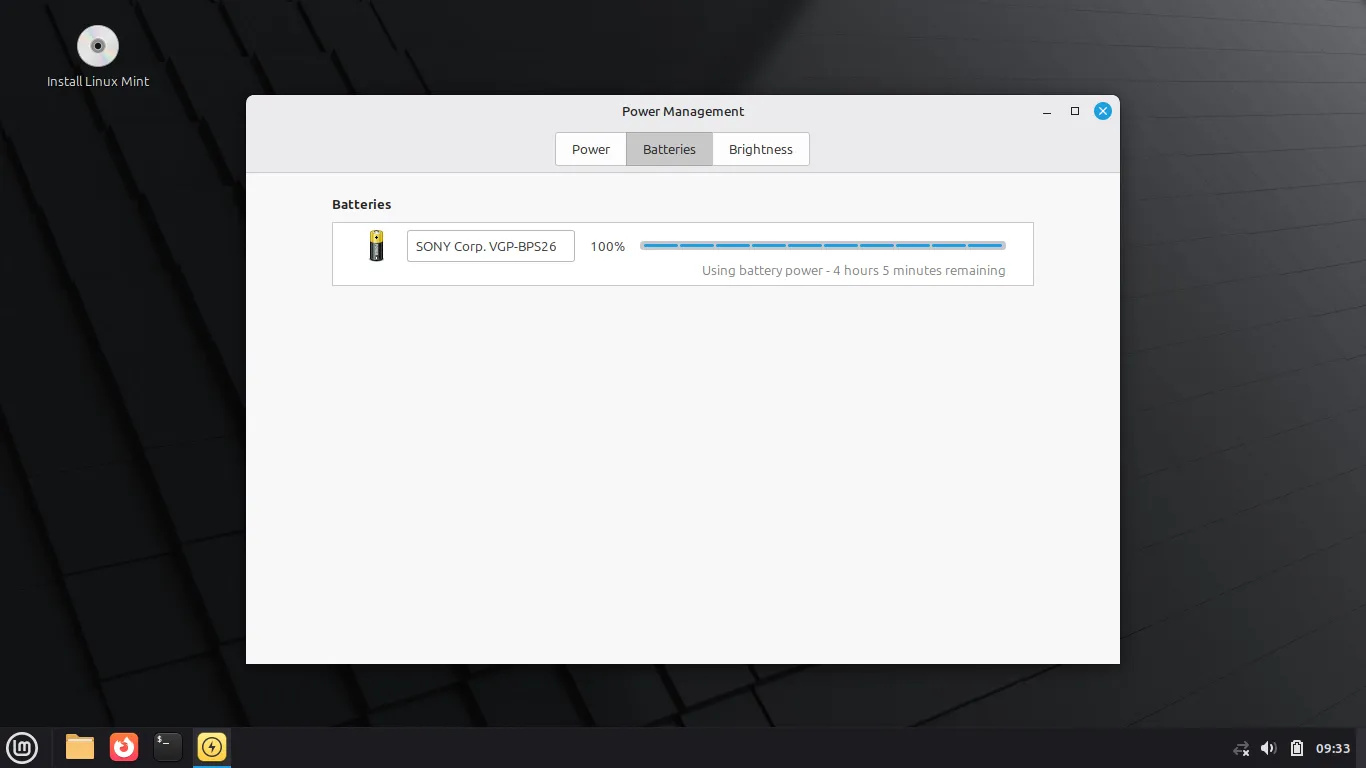
Task: Launch Firefox from the taskbar
Action: pyautogui.click(x=124, y=747)
